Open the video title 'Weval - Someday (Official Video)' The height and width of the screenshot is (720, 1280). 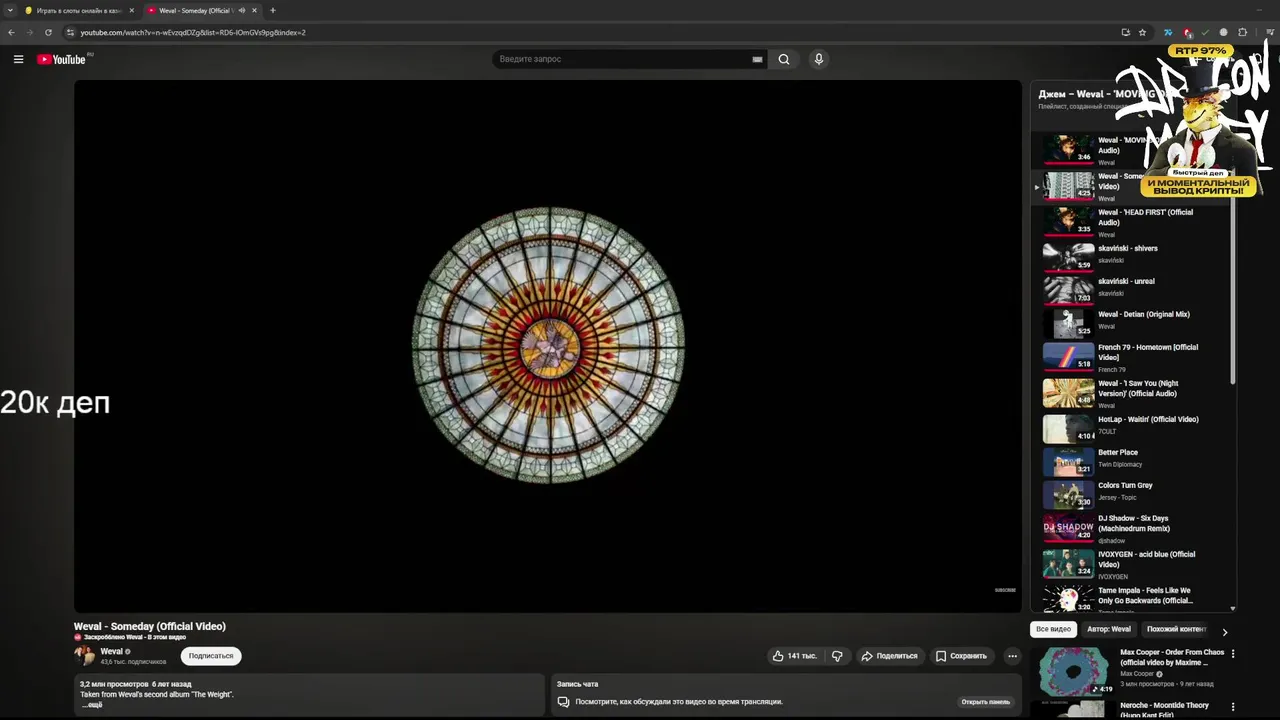coord(150,626)
